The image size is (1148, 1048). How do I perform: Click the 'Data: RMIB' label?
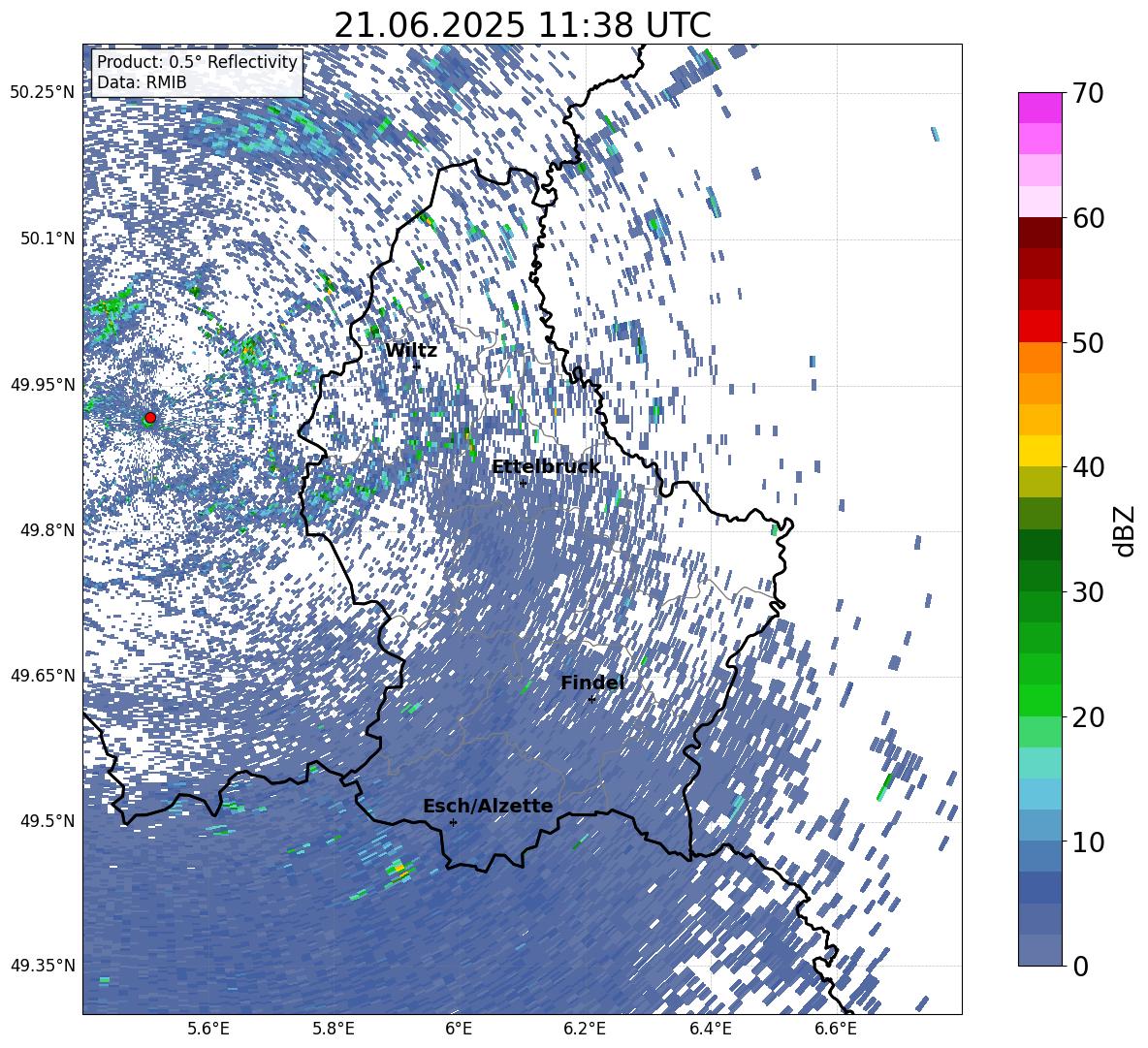(142, 82)
